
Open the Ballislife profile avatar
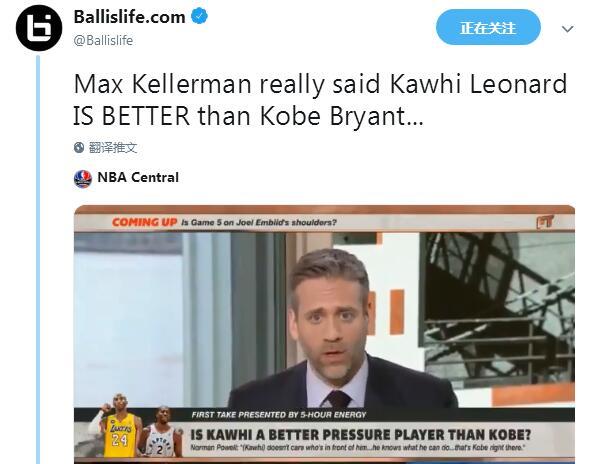click(x=39, y=28)
